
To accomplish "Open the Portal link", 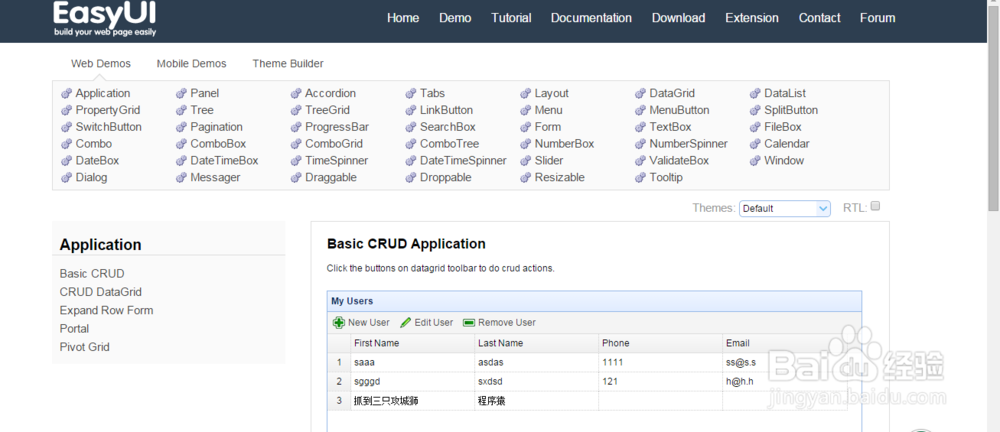I will point(74,329).
